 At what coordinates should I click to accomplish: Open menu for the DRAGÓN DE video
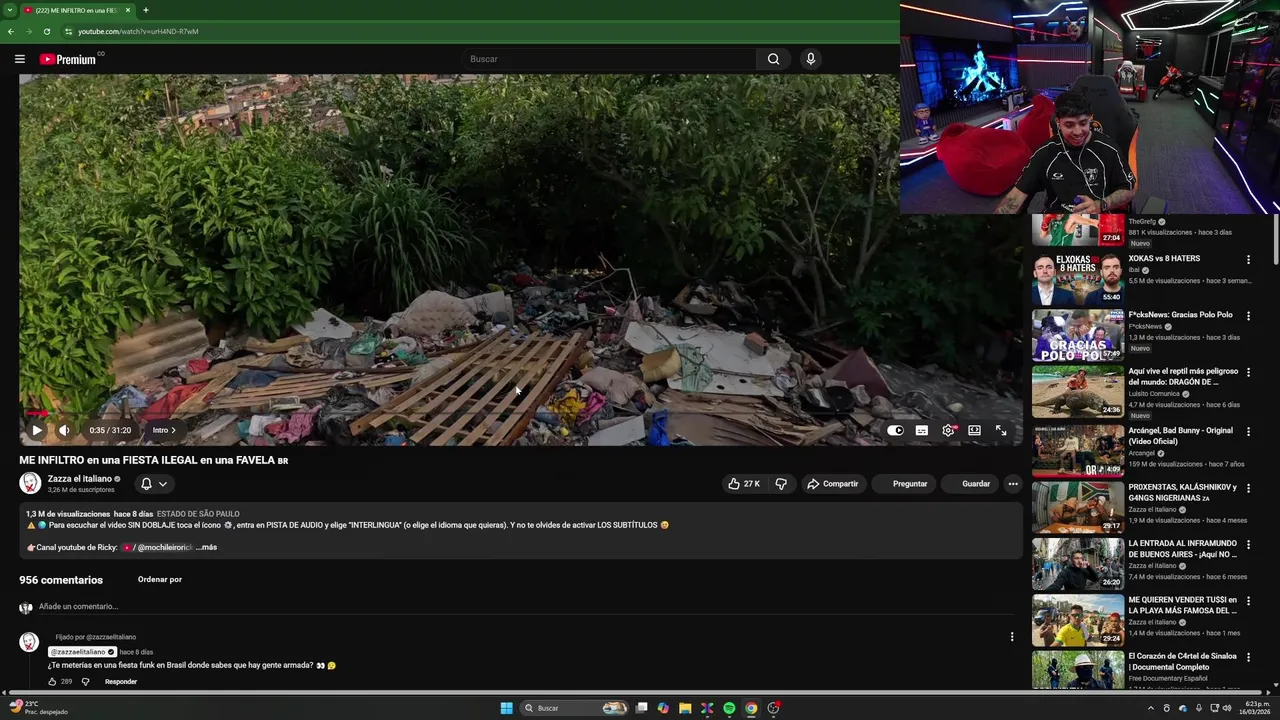[x=1248, y=373]
